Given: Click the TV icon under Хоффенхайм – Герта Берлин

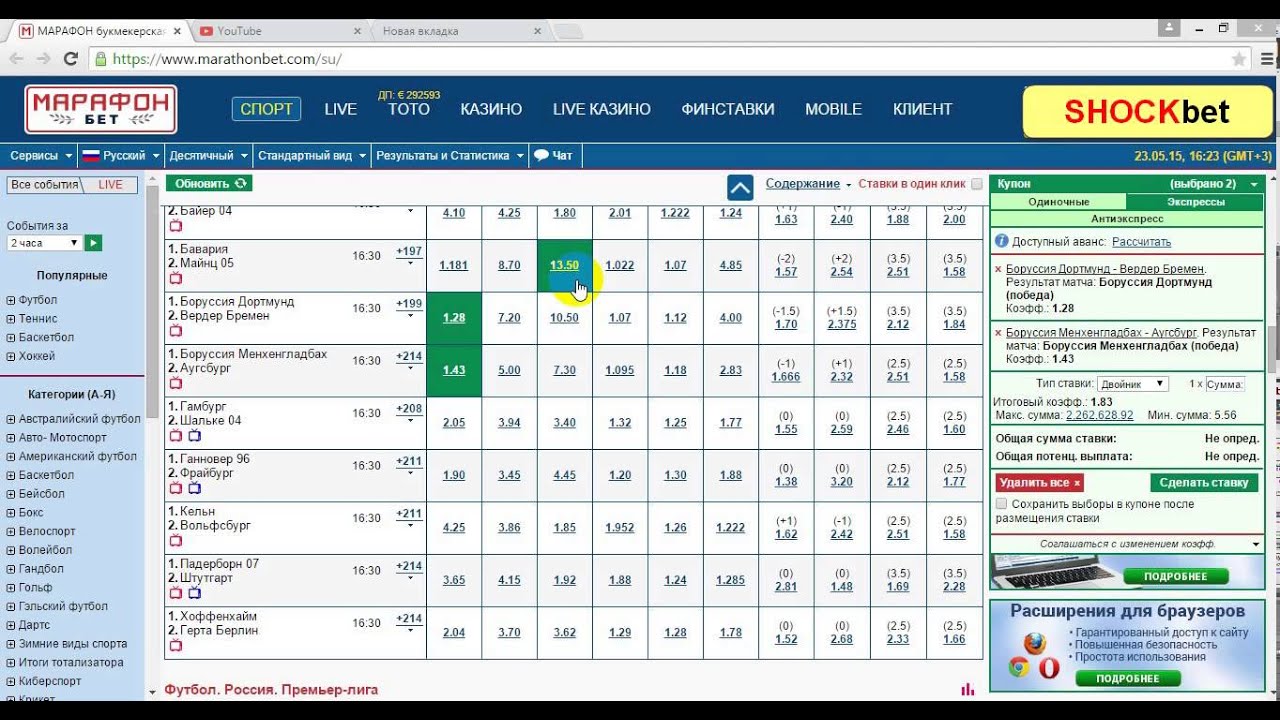Looking at the screenshot, I should 175,646.
